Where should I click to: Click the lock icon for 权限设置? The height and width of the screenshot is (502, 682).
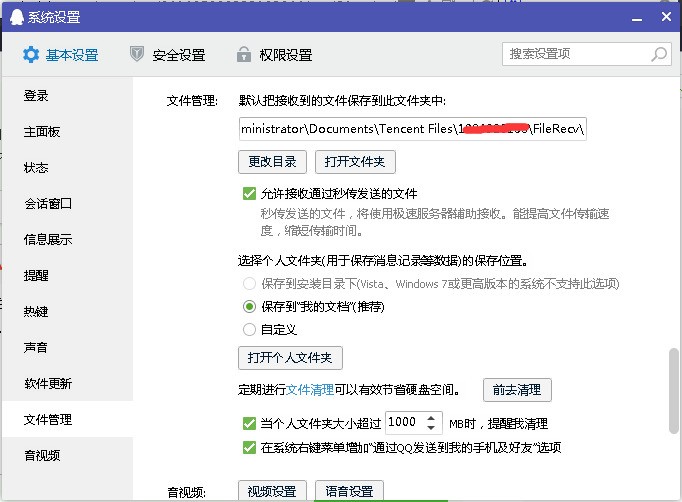pos(244,54)
